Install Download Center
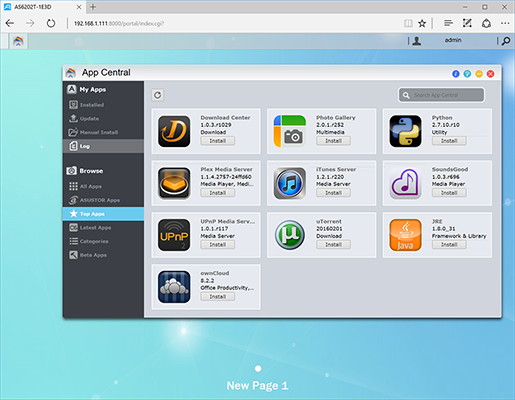515x400 pixels. pyautogui.click(x=218, y=141)
